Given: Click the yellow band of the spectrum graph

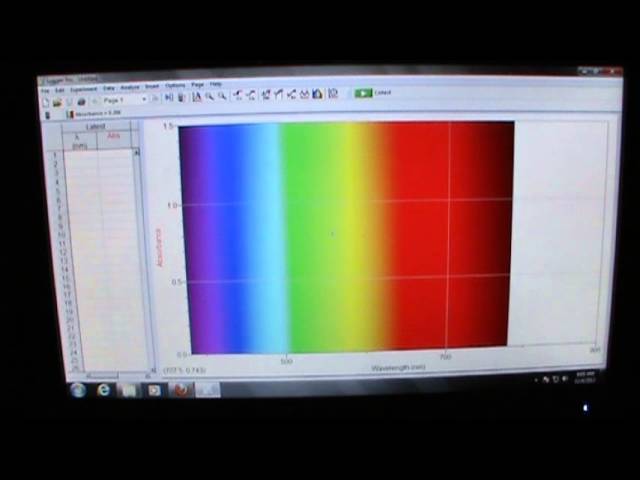Looking at the screenshot, I should 352,237.
